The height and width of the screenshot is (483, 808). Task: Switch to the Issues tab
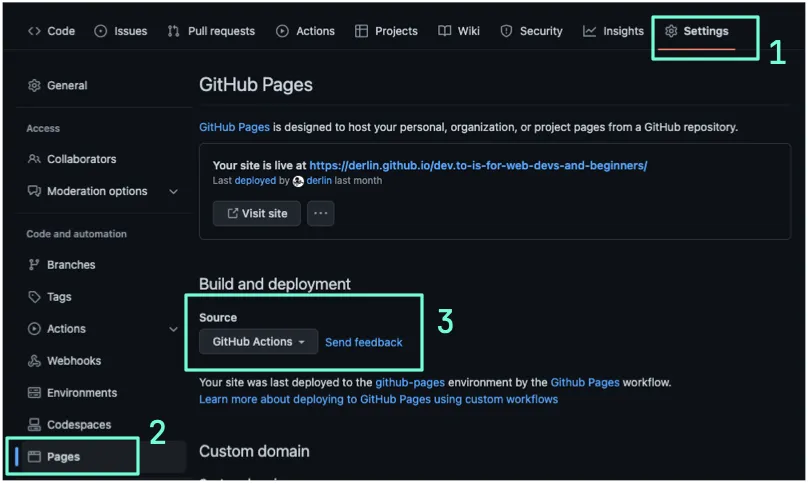[121, 31]
